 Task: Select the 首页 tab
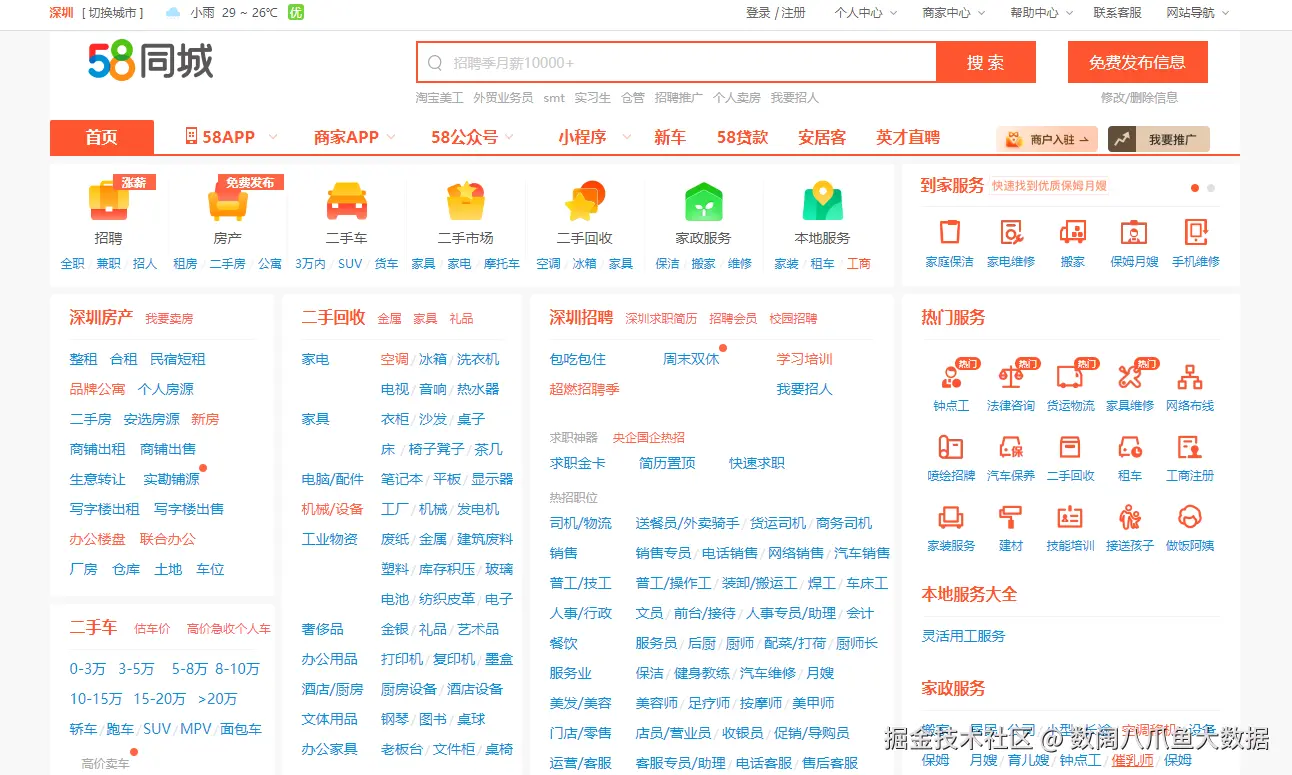point(102,137)
